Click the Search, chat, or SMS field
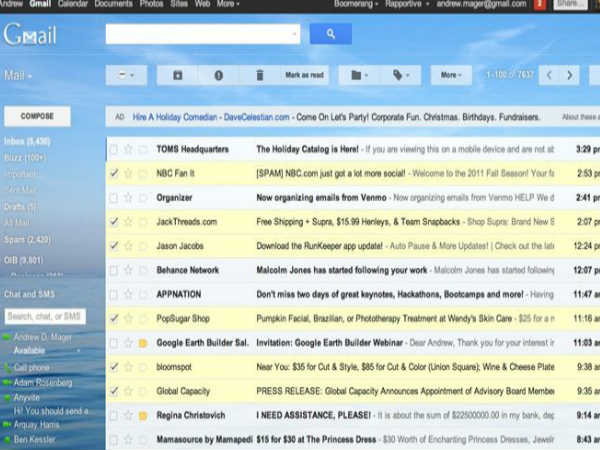Screen dimensions: 600x450 [45, 316]
